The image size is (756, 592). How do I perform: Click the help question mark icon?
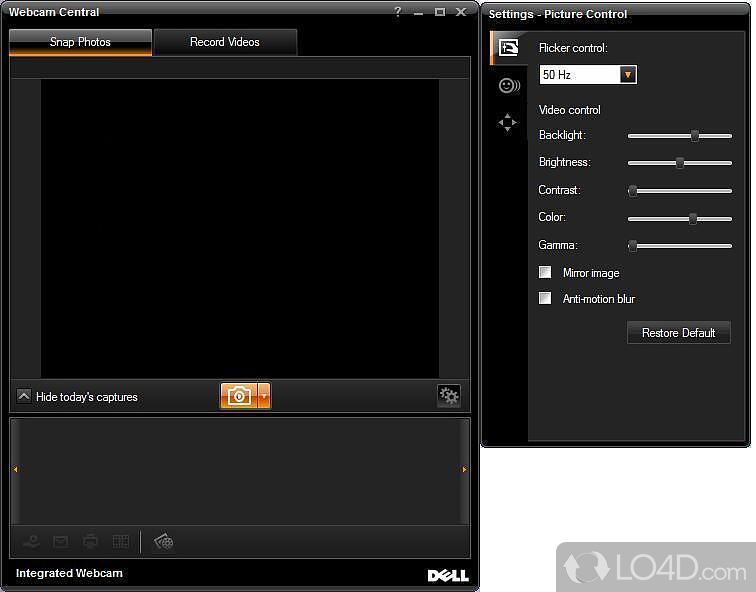(x=398, y=12)
